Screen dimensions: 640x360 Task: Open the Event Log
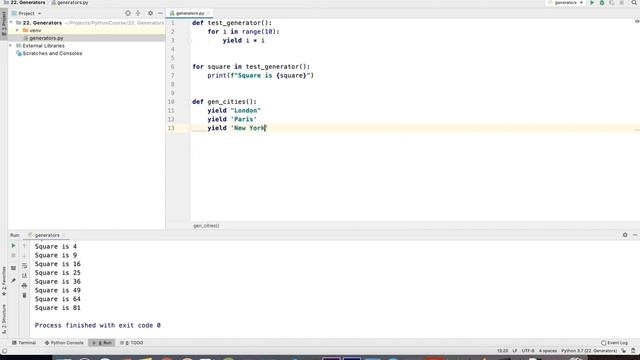[x=614, y=343]
